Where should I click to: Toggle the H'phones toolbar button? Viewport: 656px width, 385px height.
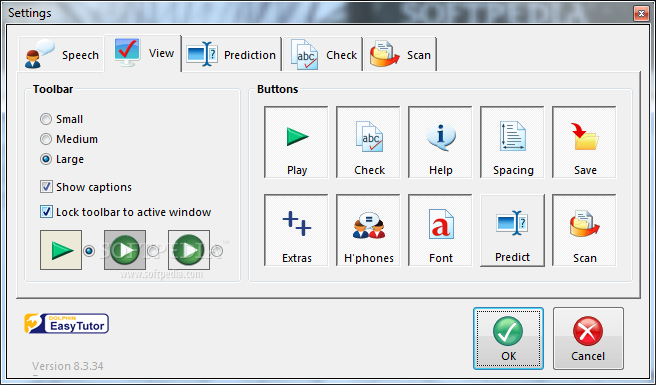(x=369, y=230)
